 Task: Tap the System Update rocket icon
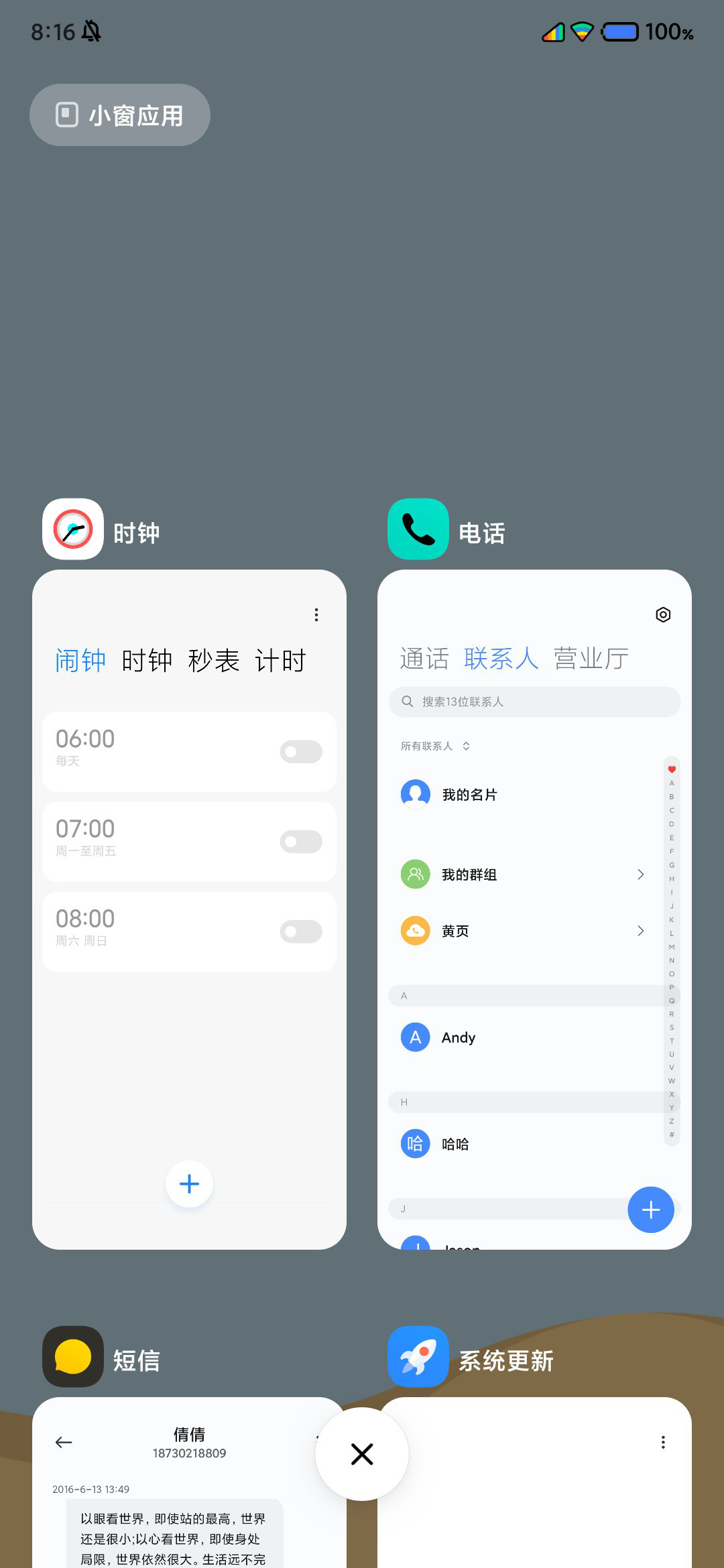pyautogui.click(x=418, y=1356)
